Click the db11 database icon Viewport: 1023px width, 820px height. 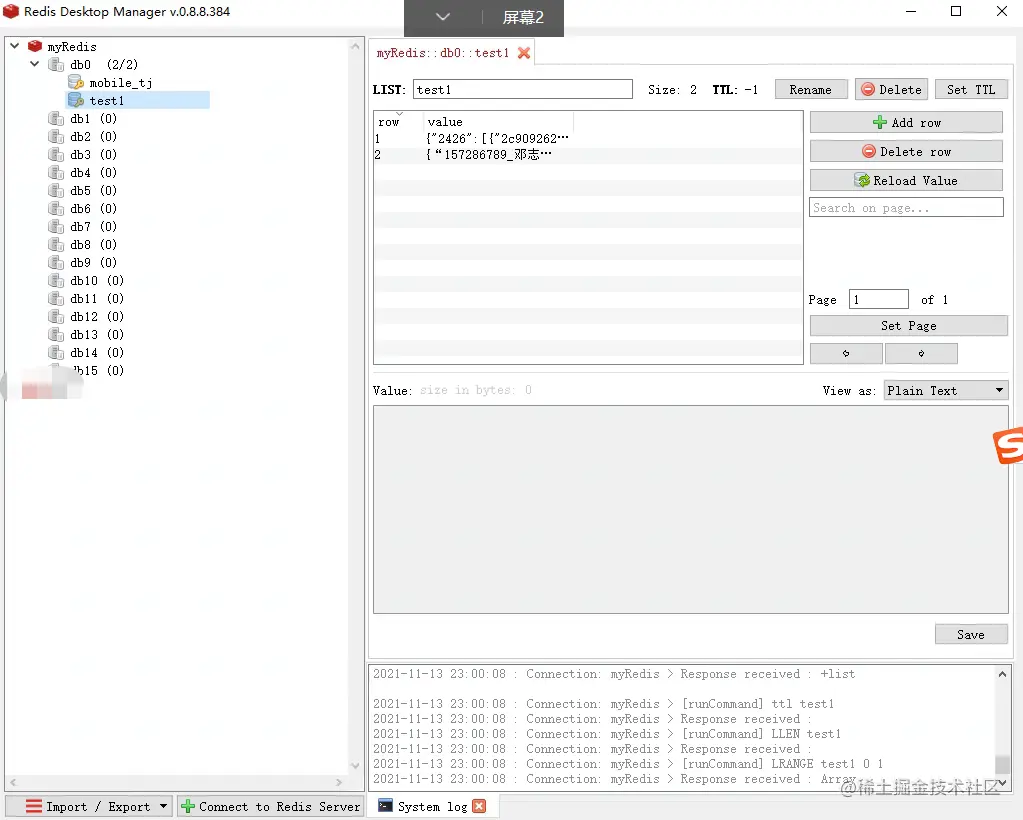coord(56,298)
